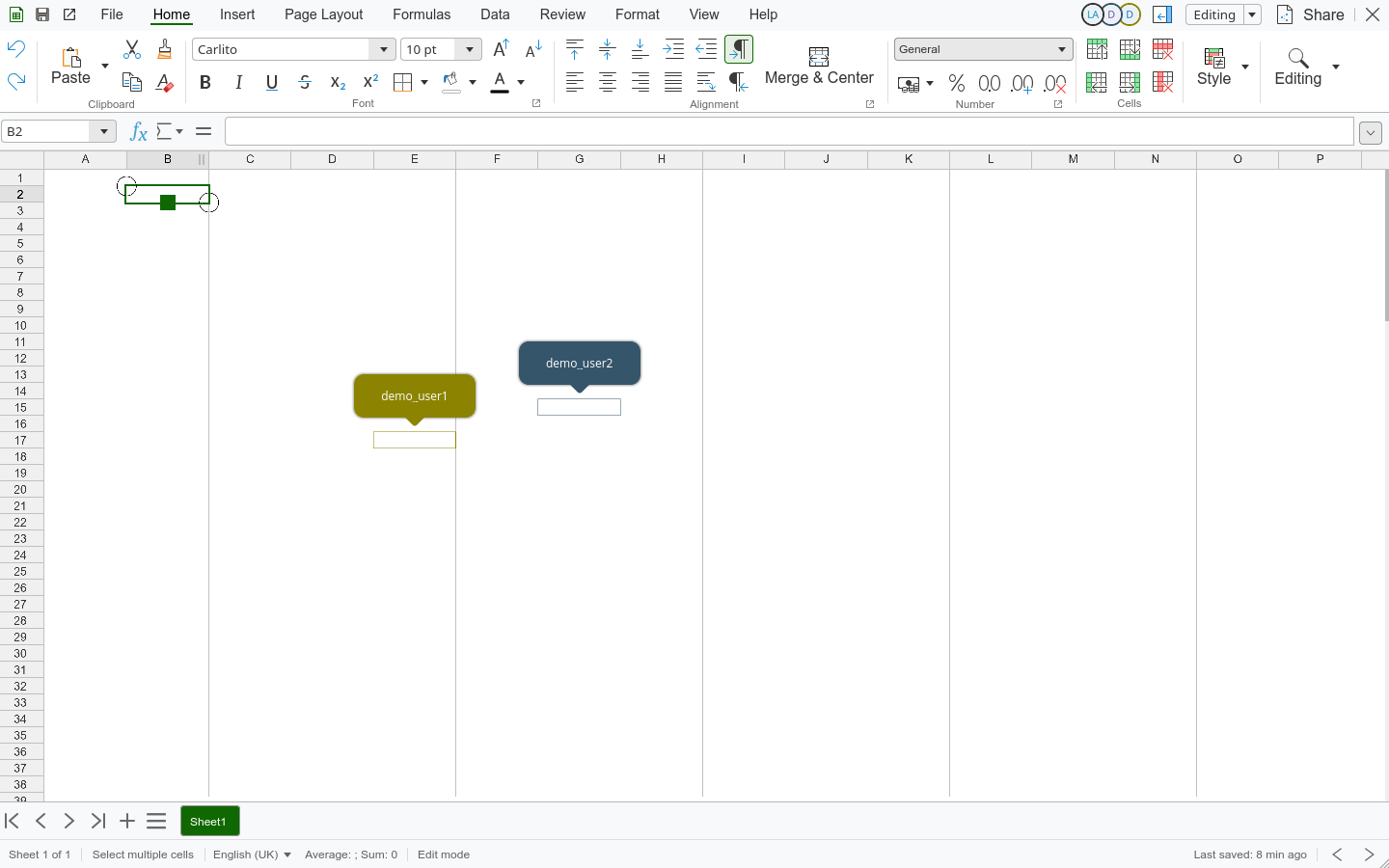Clear direct formatting with the eraser icon
Image resolution: width=1389 pixels, height=868 pixels.
click(165, 83)
